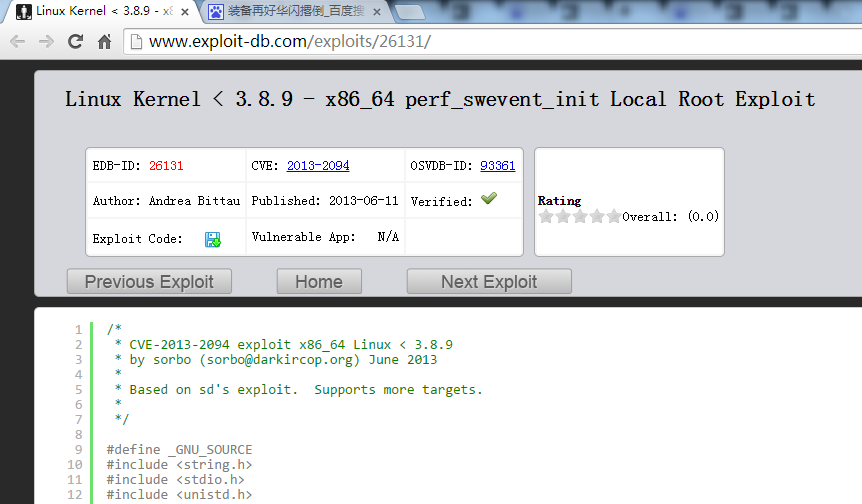
Task: Return to Home page button
Action: (x=319, y=281)
